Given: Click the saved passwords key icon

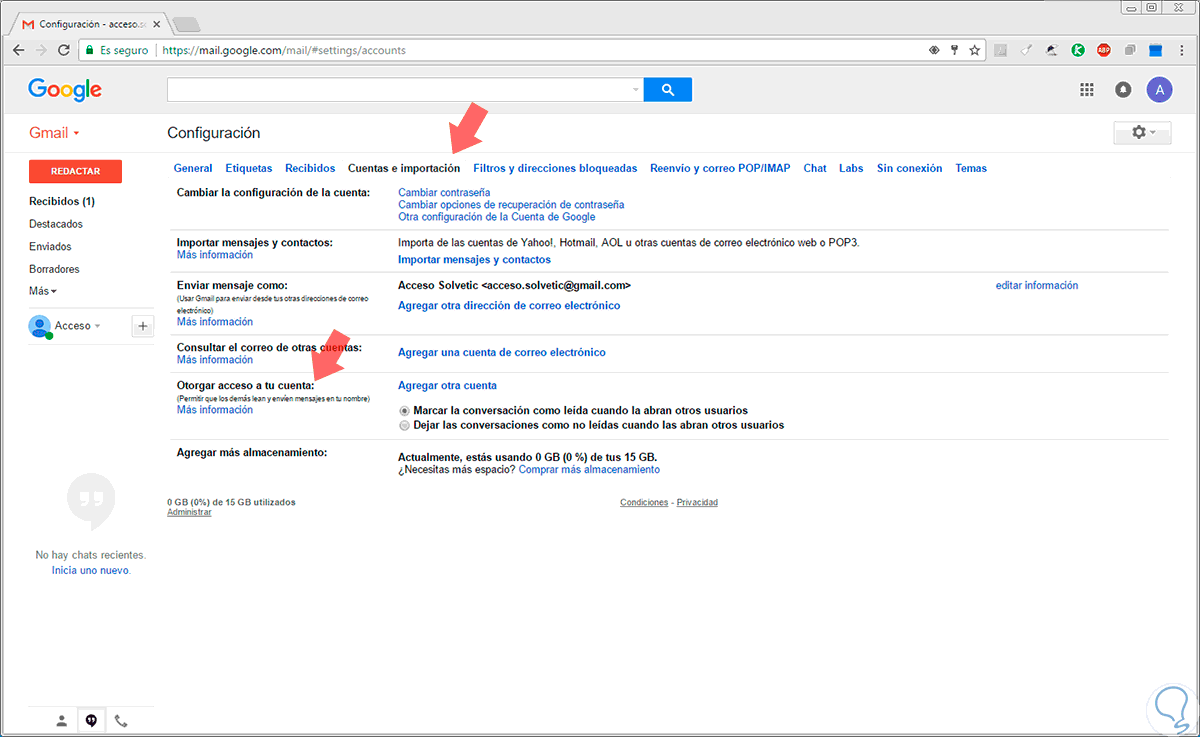Looking at the screenshot, I should (x=954, y=50).
